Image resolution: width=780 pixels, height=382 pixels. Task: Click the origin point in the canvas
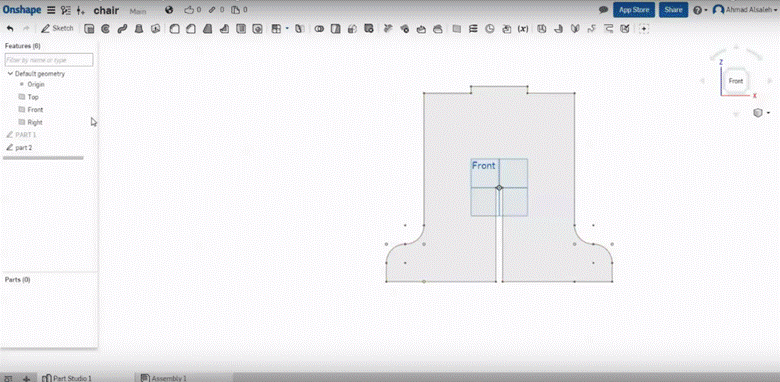point(499,188)
